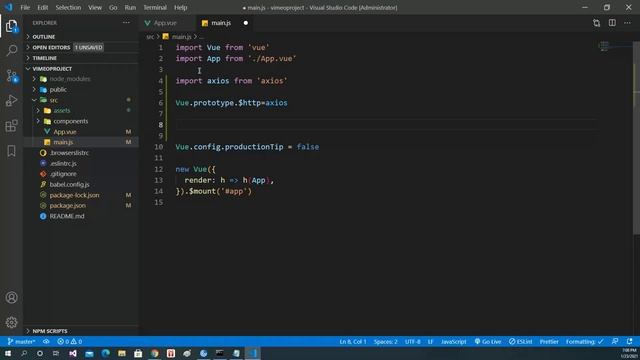Viewport: 640px width, 360px height.
Task: Click the feedback icon in status bar
Action: (615, 341)
